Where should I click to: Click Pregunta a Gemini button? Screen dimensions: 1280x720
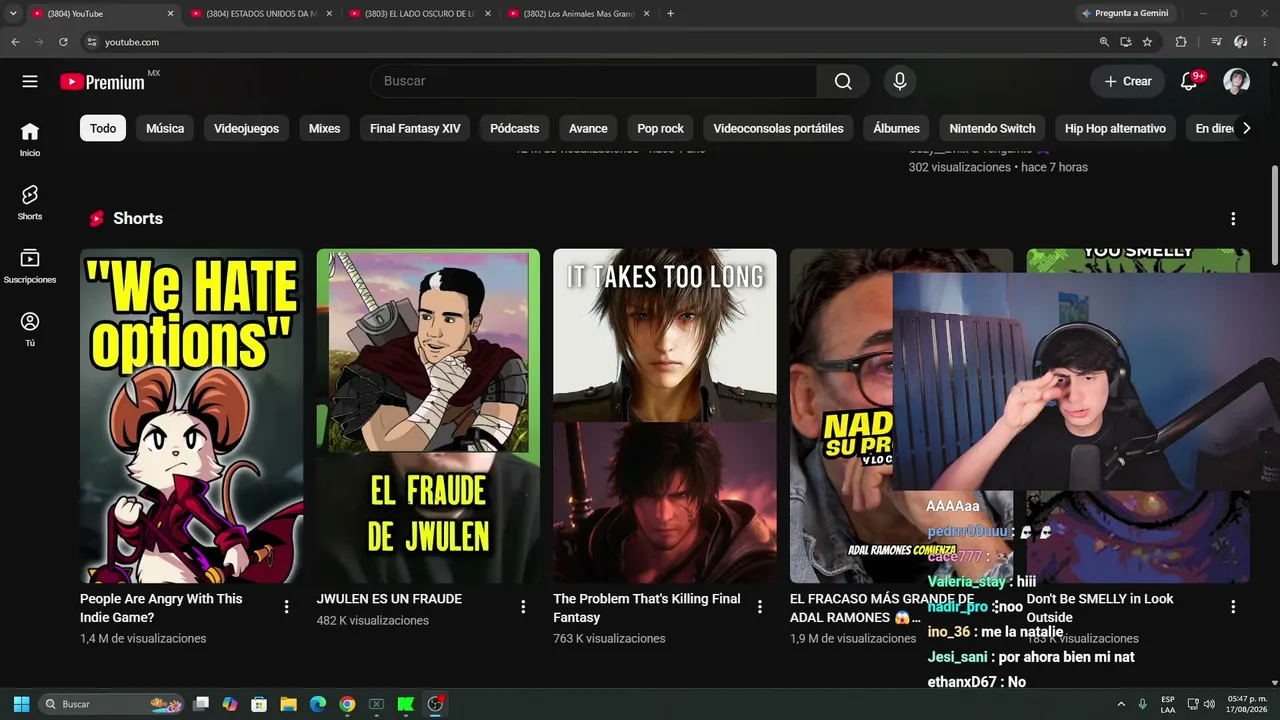[1124, 14]
